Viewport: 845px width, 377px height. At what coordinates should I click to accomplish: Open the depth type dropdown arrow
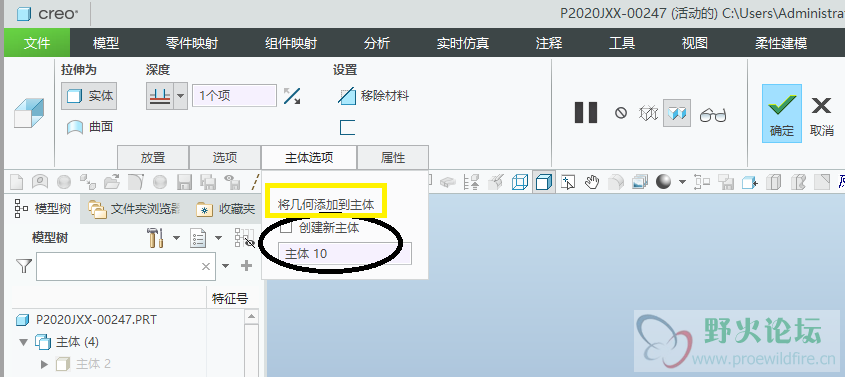pos(181,96)
